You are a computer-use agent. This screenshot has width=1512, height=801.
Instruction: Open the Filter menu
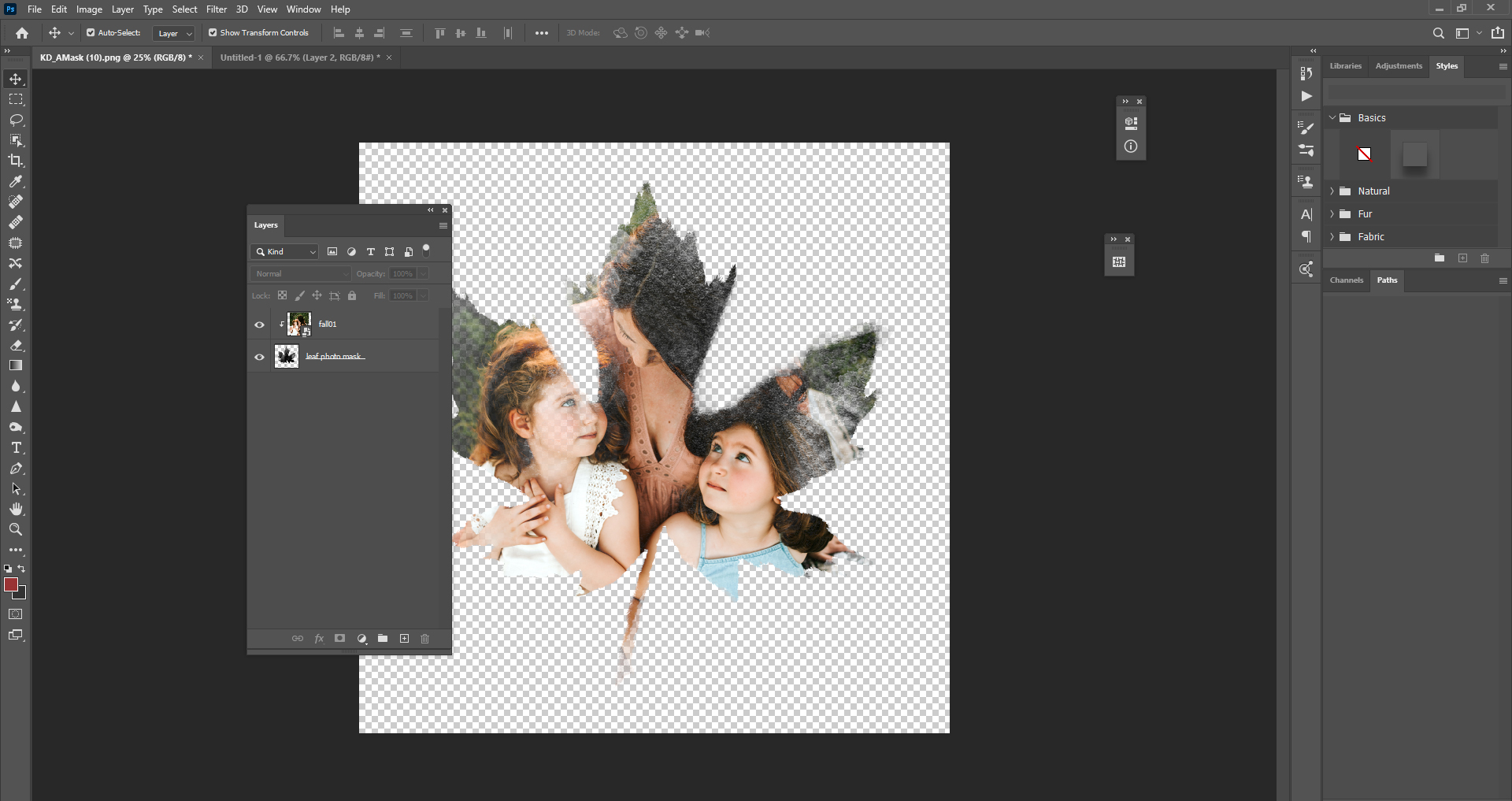[217, 9]
